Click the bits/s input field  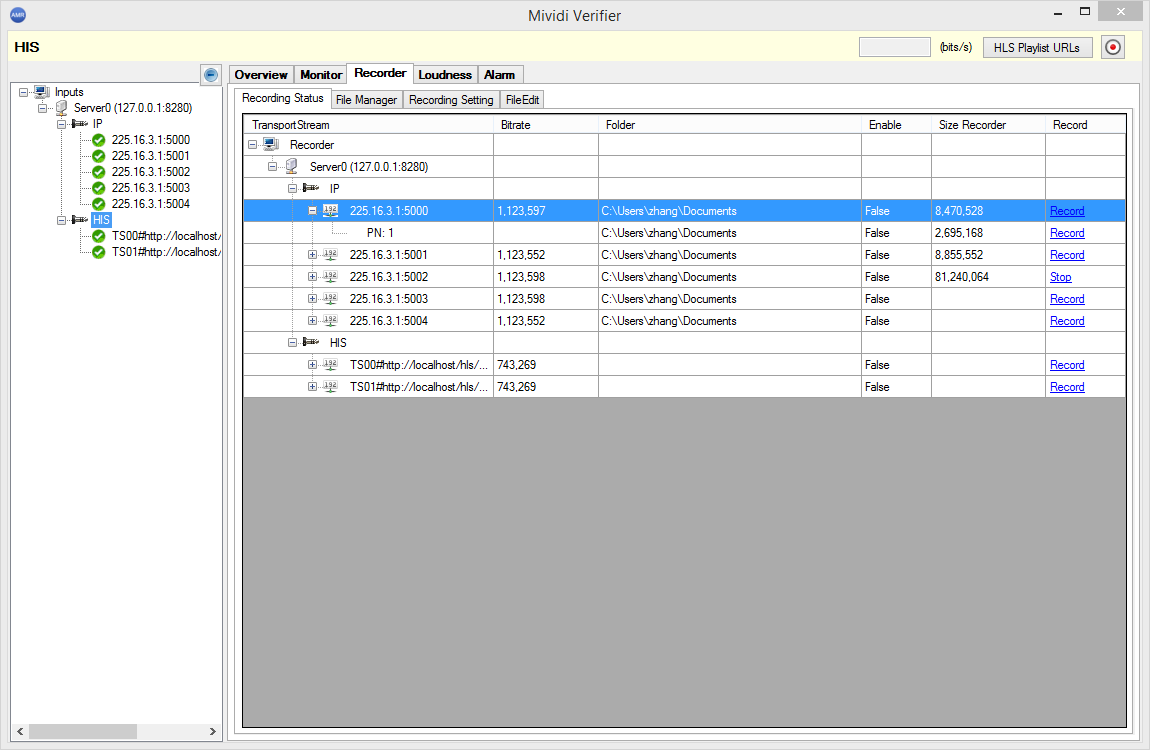pyautogui.click(x=894, y=47)
